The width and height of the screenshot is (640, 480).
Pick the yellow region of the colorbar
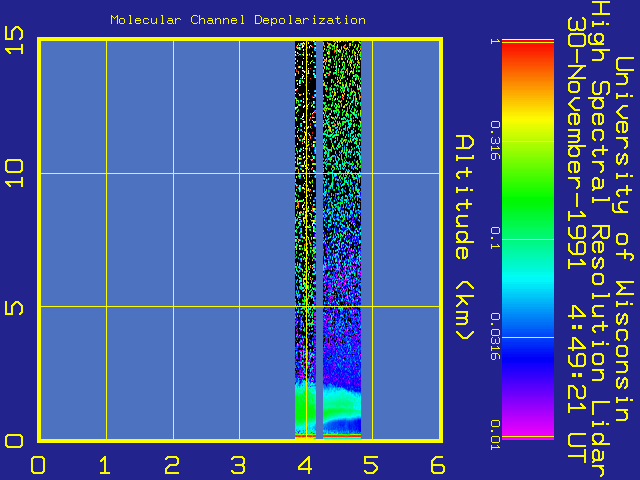click(528, 118)
